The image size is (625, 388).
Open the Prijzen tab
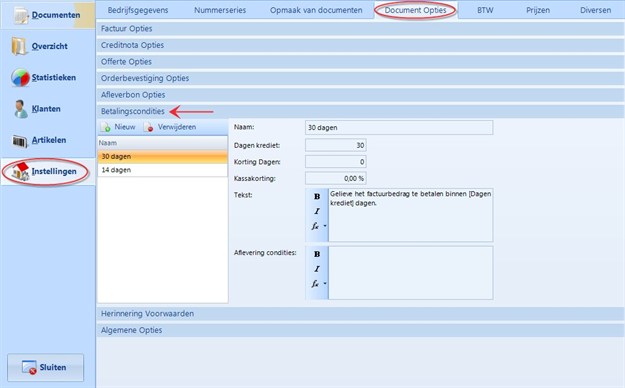(538, 10)
